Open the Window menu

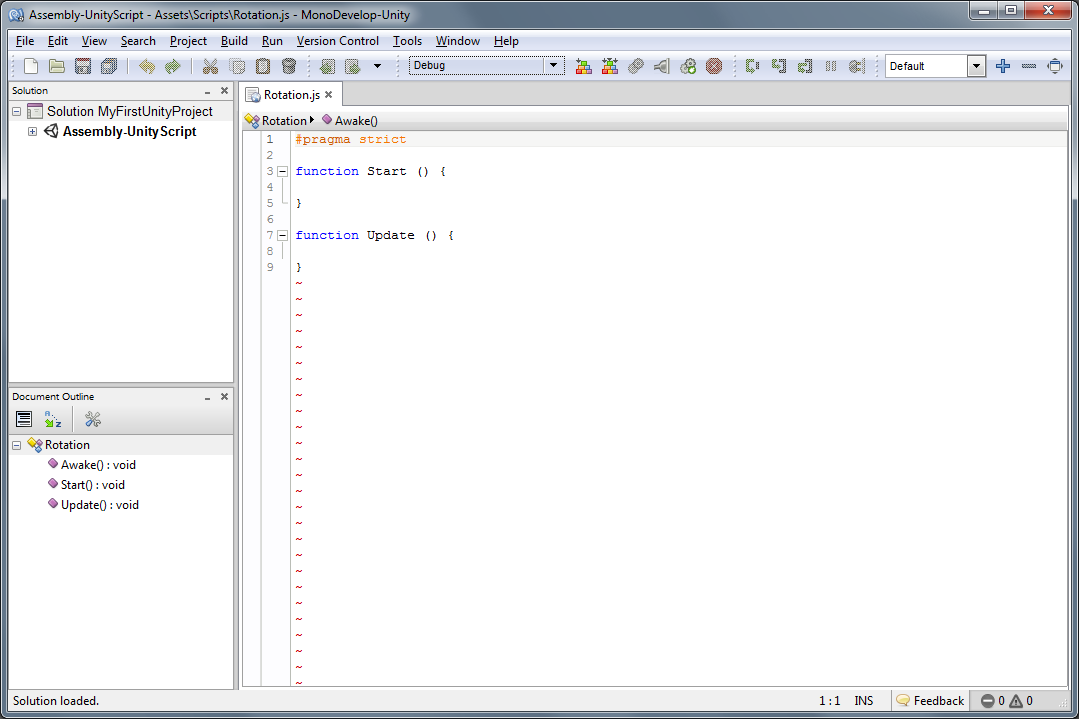[458, 41]
